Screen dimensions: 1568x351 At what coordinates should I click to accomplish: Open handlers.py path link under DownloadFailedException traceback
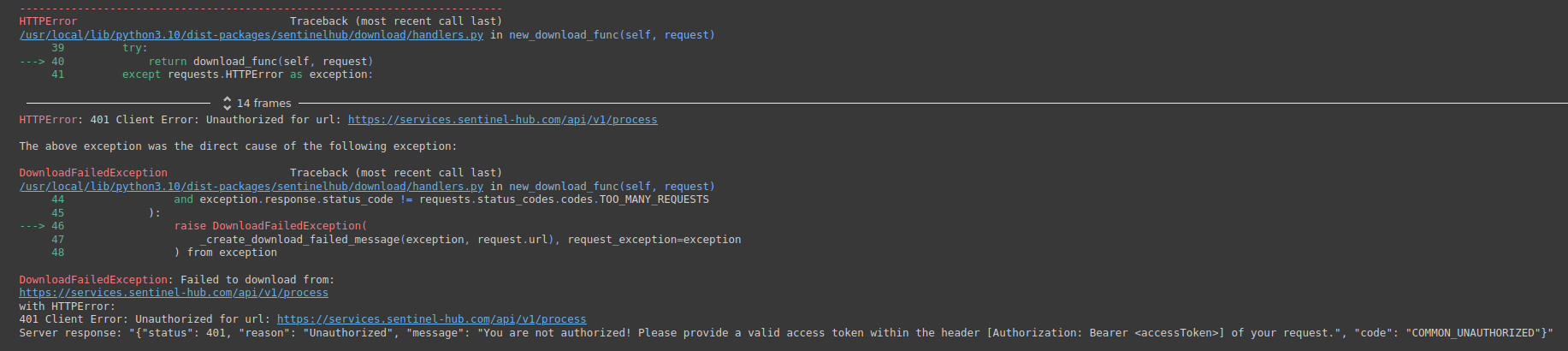[x=251, y=187]
